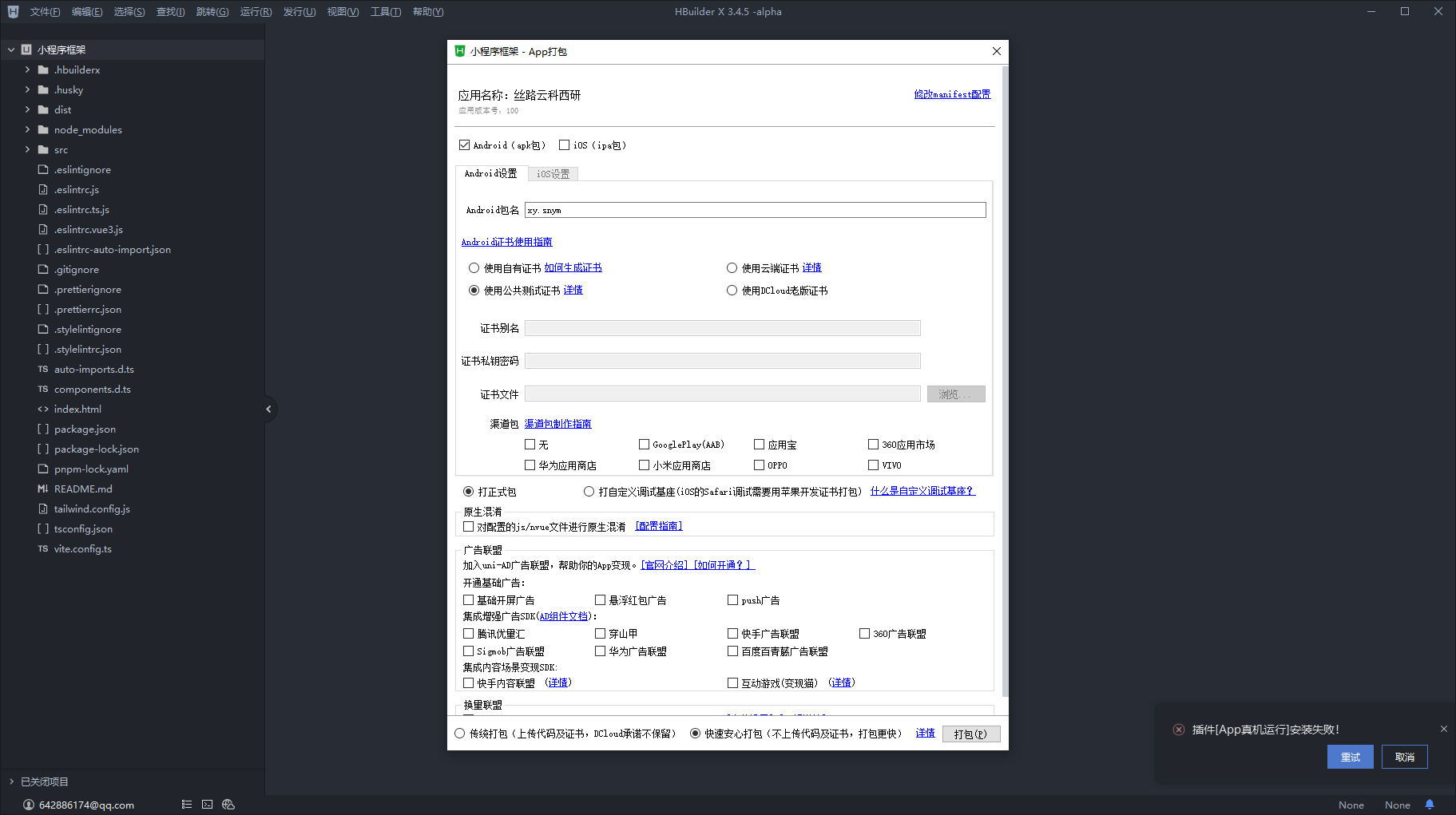Viewport: 1456px width, 815px height.
Task: Check the iOS (ipa包) checkbox
Action: pyautogui.click(x=564, y=145)
